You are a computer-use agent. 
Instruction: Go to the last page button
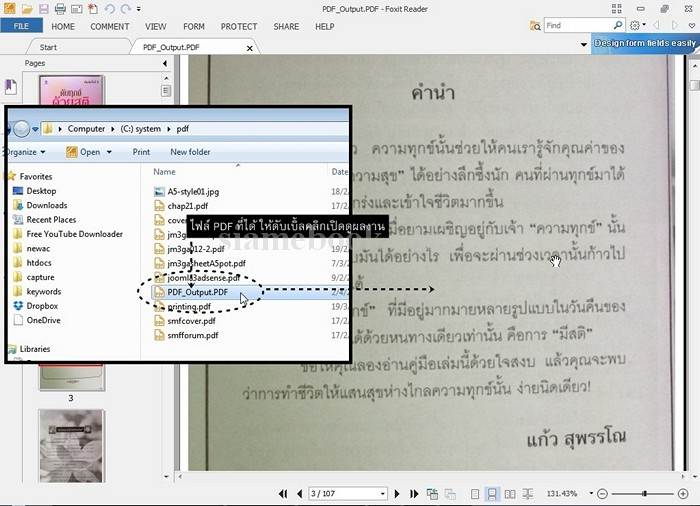pos(414,493)
